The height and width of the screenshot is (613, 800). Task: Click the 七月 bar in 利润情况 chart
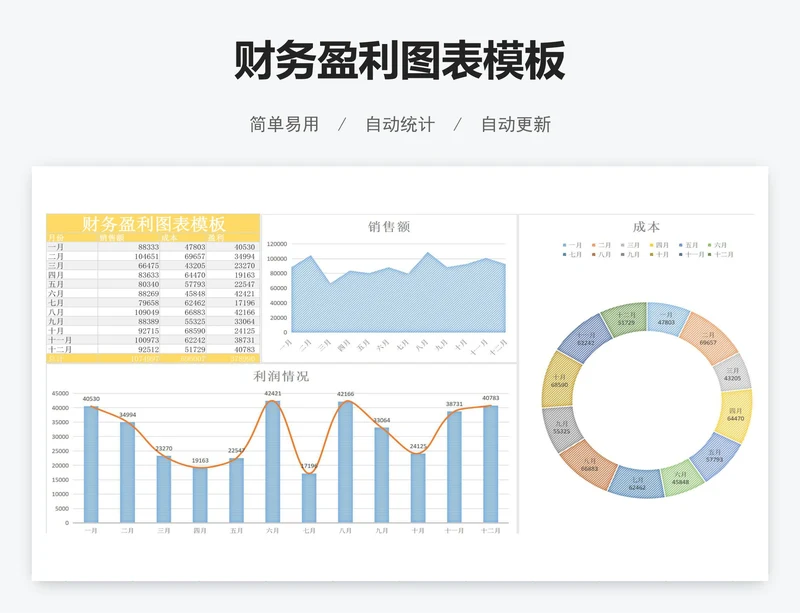pos(309,498)
